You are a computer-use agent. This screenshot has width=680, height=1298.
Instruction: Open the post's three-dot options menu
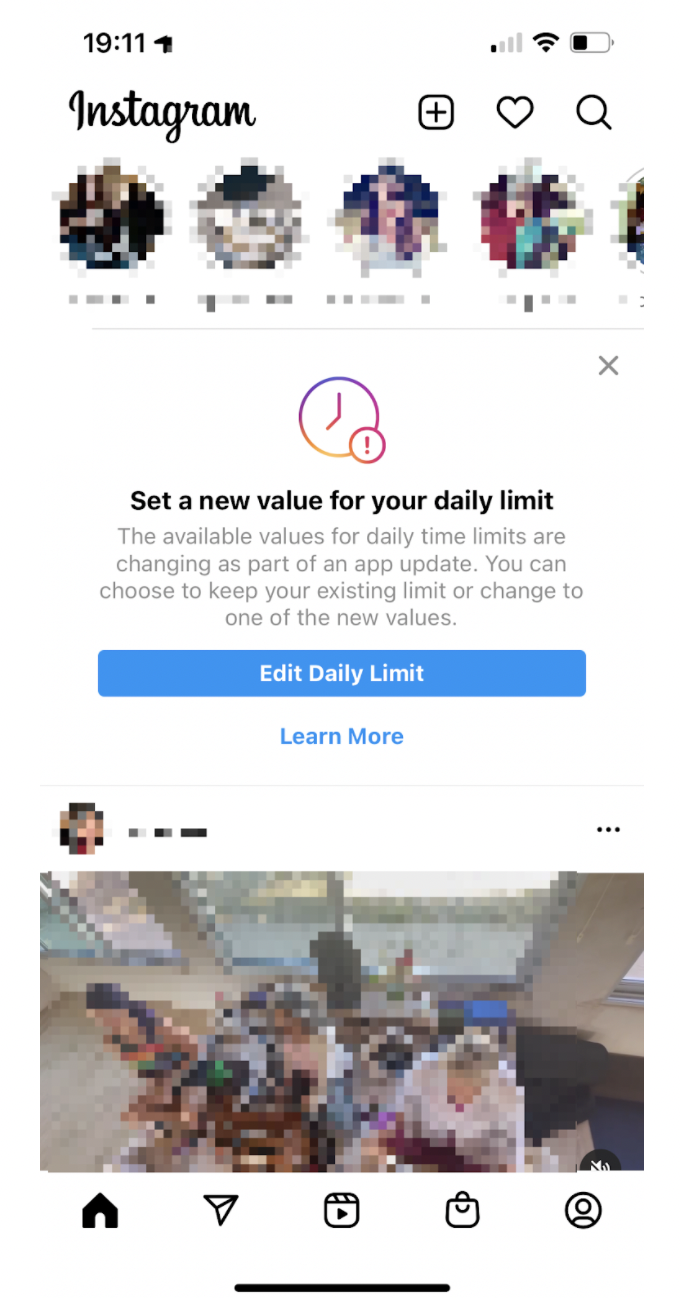[x=608, y=830]
